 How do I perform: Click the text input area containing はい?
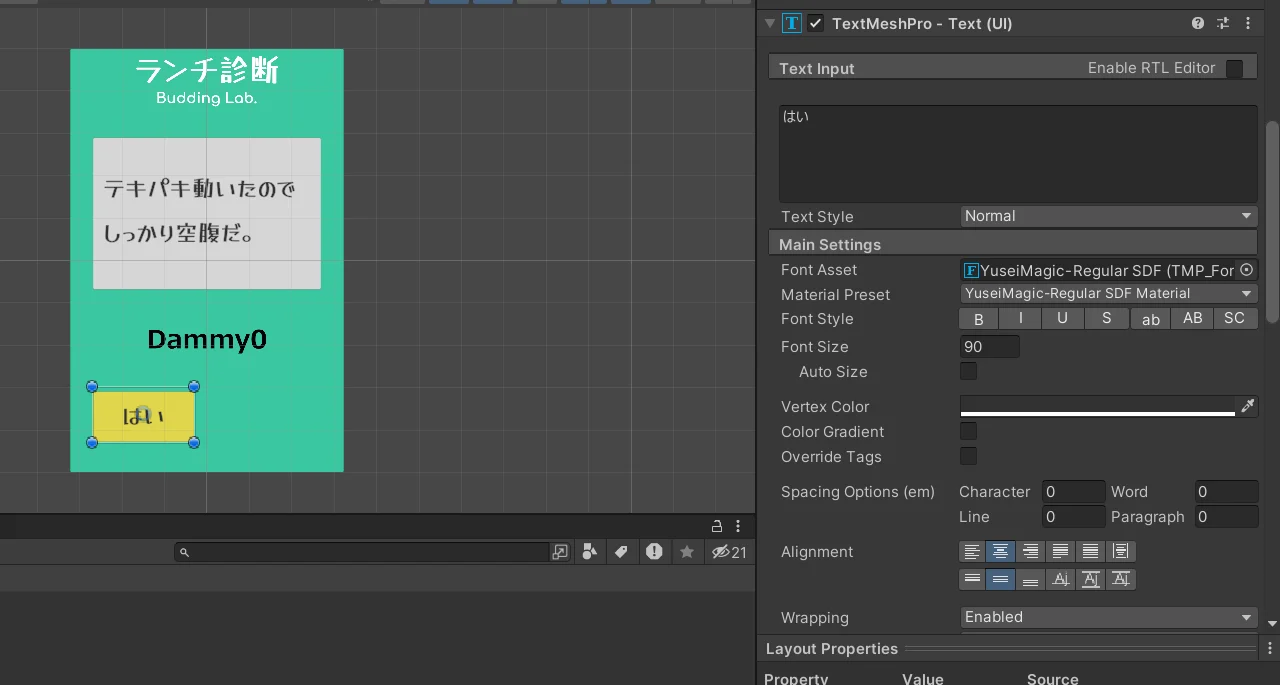1018,154
